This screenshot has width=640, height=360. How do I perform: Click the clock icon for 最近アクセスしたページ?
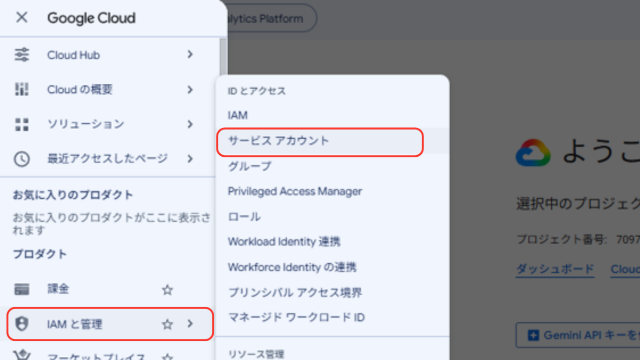[x=22, y=159]
